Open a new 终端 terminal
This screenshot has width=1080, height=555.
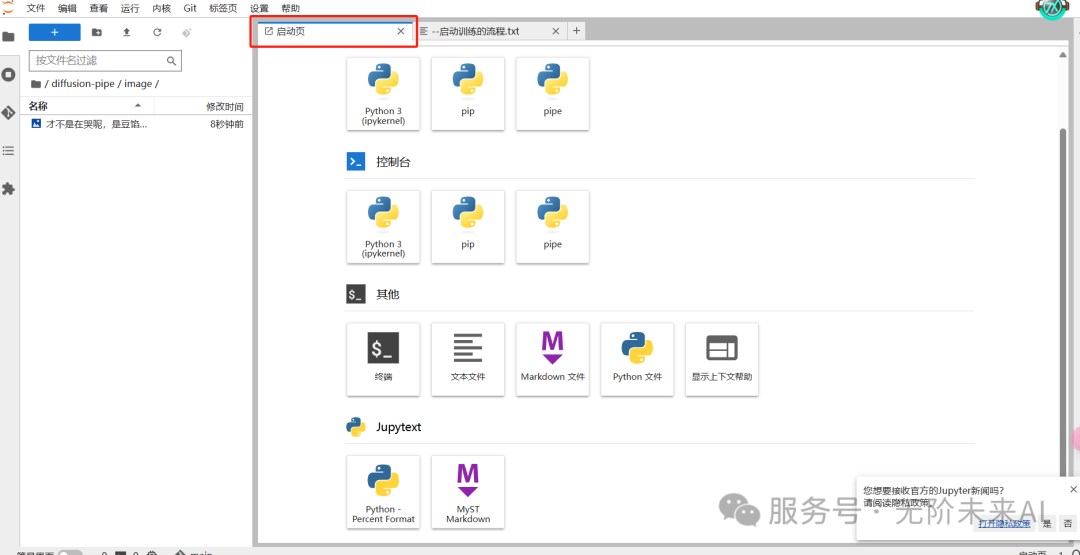click(x=384, y=359)
